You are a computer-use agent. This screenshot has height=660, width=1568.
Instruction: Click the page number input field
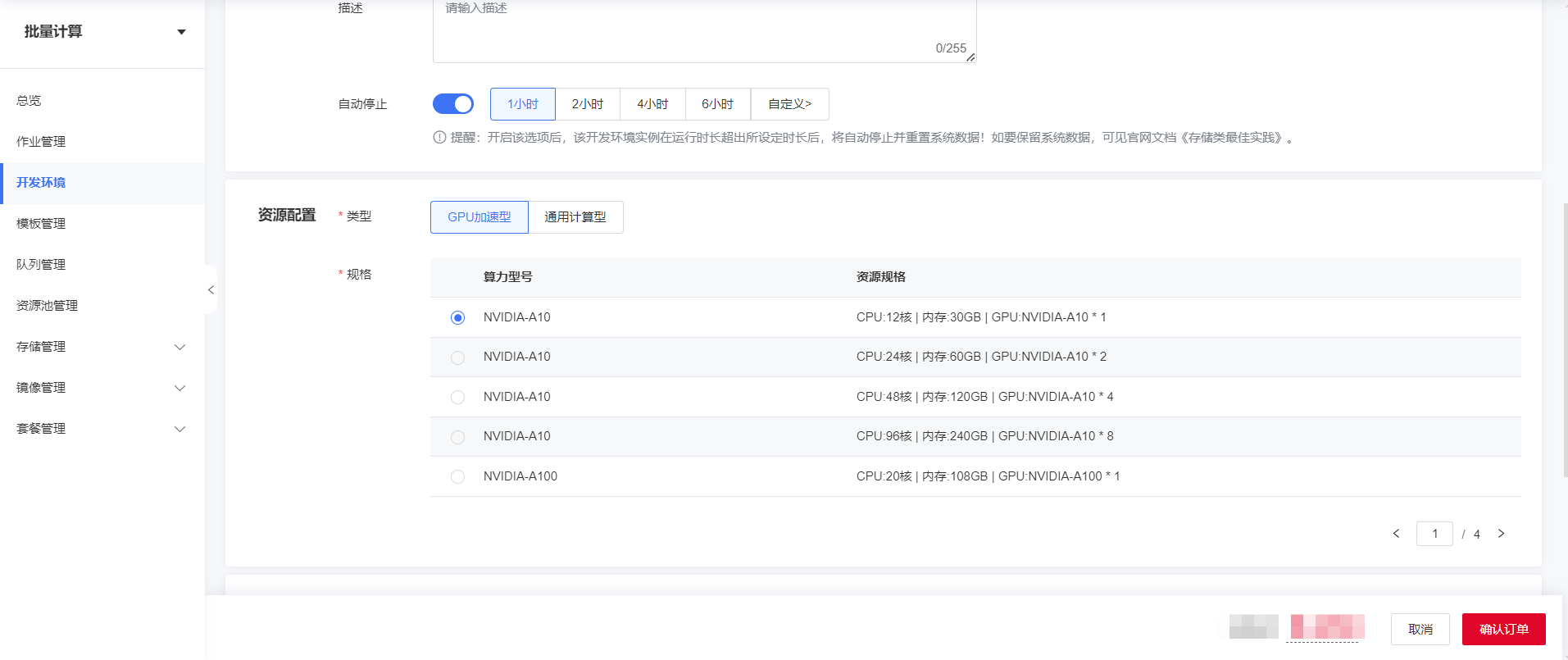(1434, 534)
